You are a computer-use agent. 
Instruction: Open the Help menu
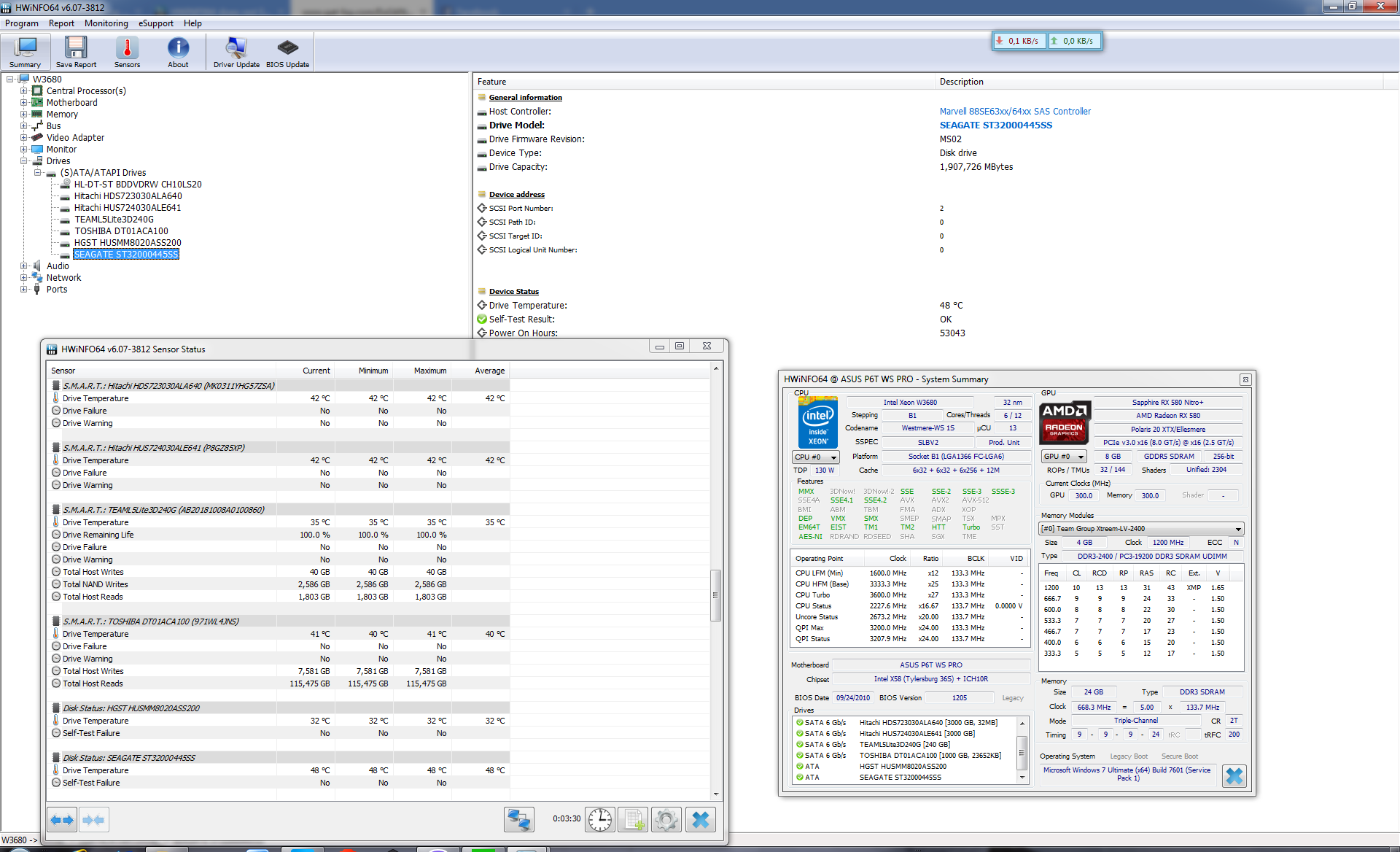(192, 23)
